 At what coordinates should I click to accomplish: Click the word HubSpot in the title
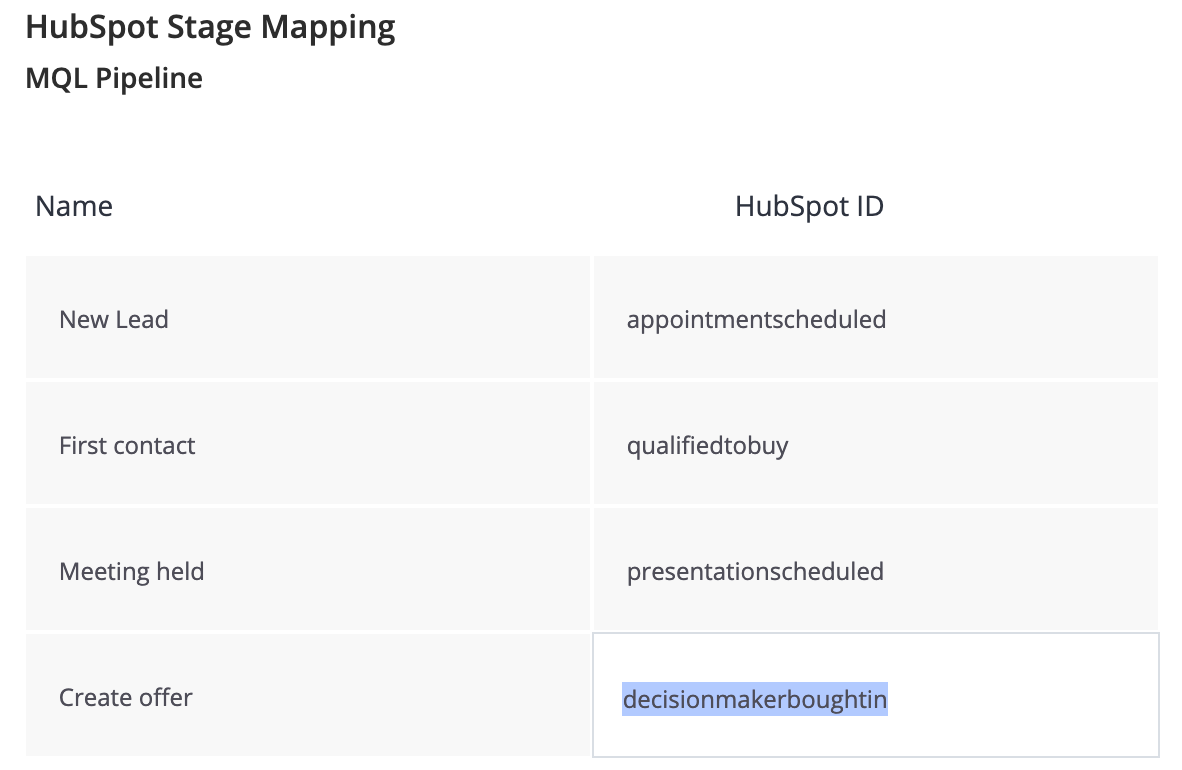click(x=92, y=29)
